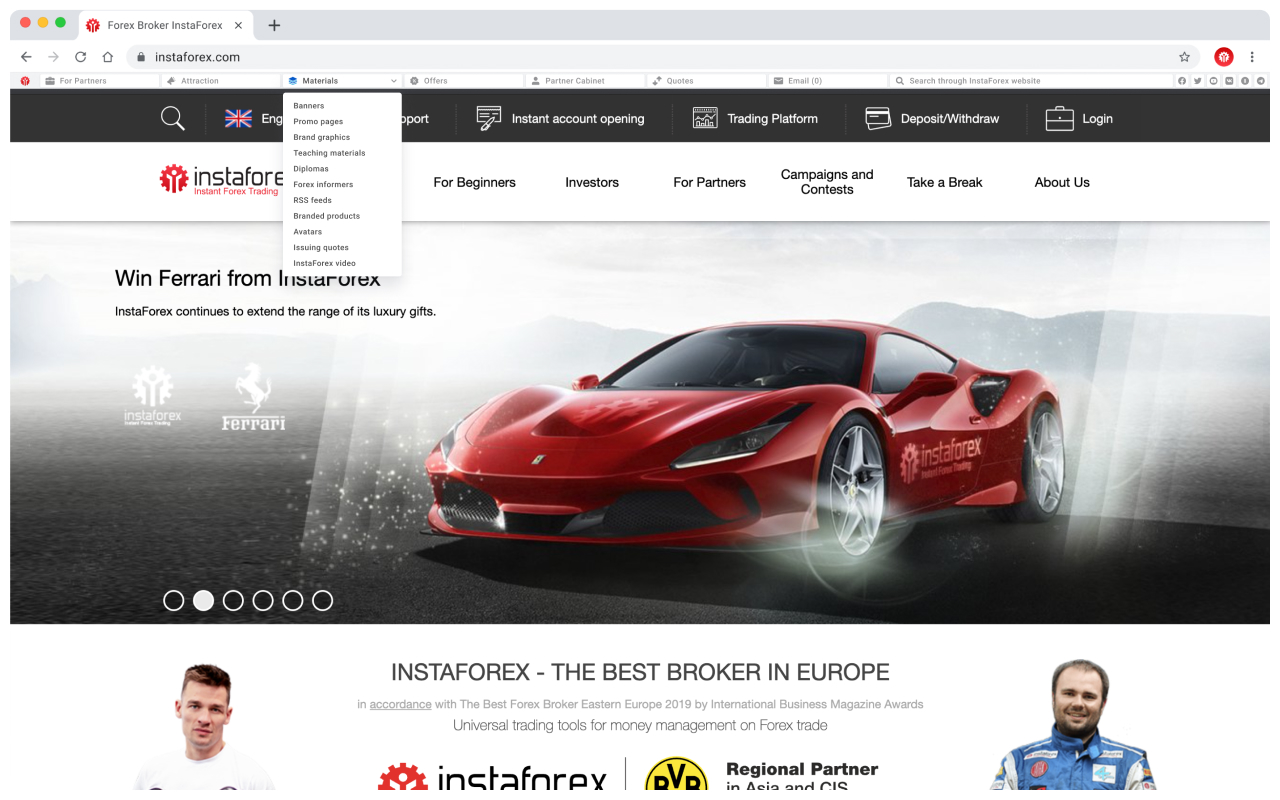Go back using the browser back arrow

[x=26, y=57]
